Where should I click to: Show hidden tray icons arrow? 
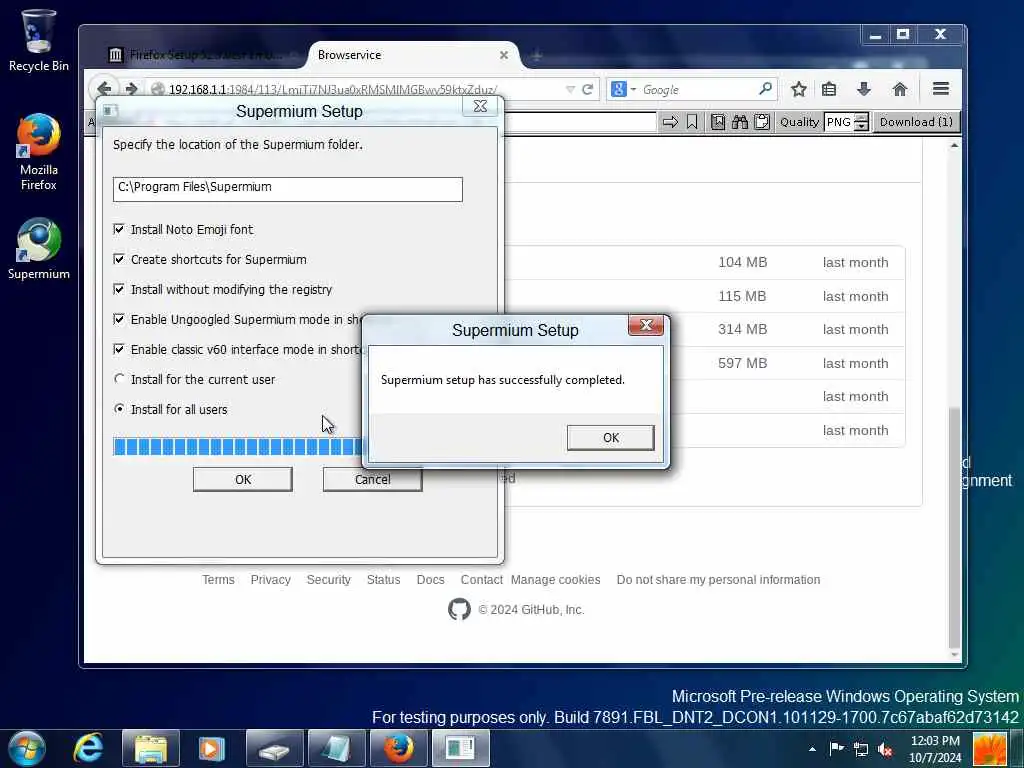point(812,749)
